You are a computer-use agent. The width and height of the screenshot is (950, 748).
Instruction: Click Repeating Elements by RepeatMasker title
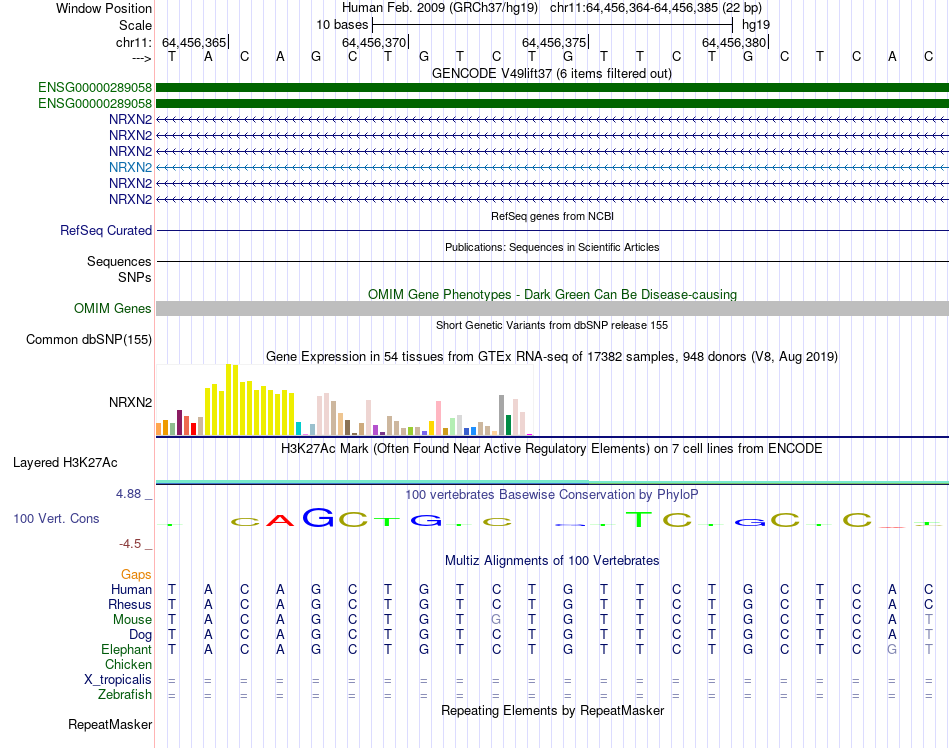coord(552,710)
